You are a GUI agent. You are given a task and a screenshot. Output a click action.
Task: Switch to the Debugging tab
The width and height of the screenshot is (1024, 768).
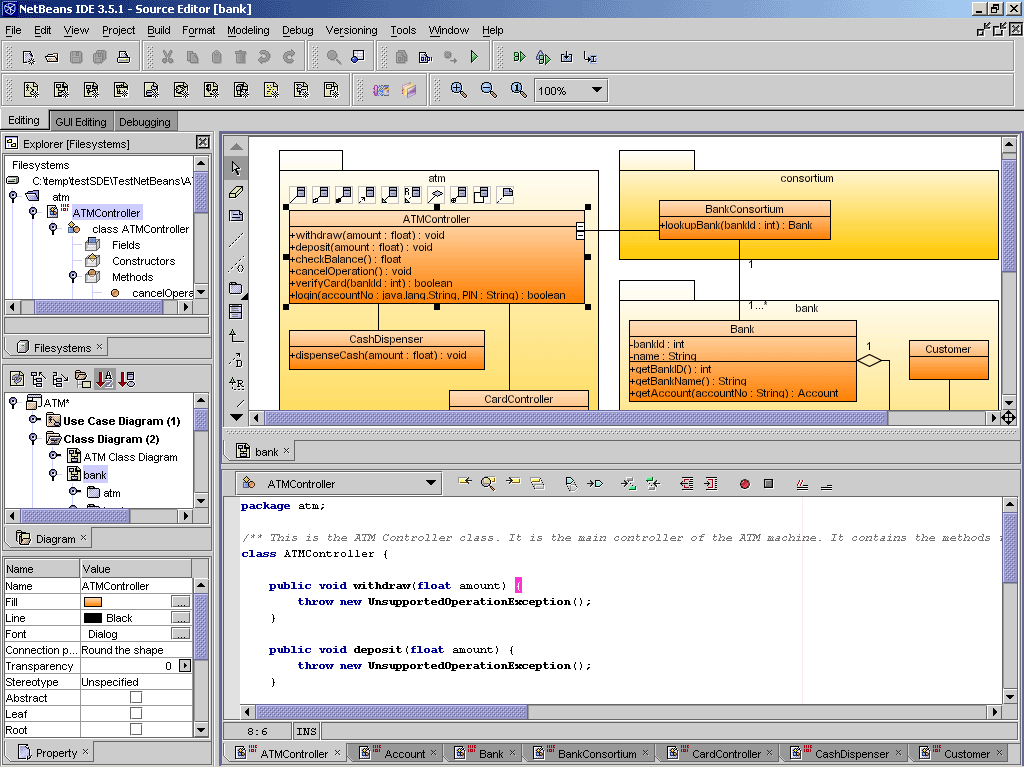coord(145,121)
